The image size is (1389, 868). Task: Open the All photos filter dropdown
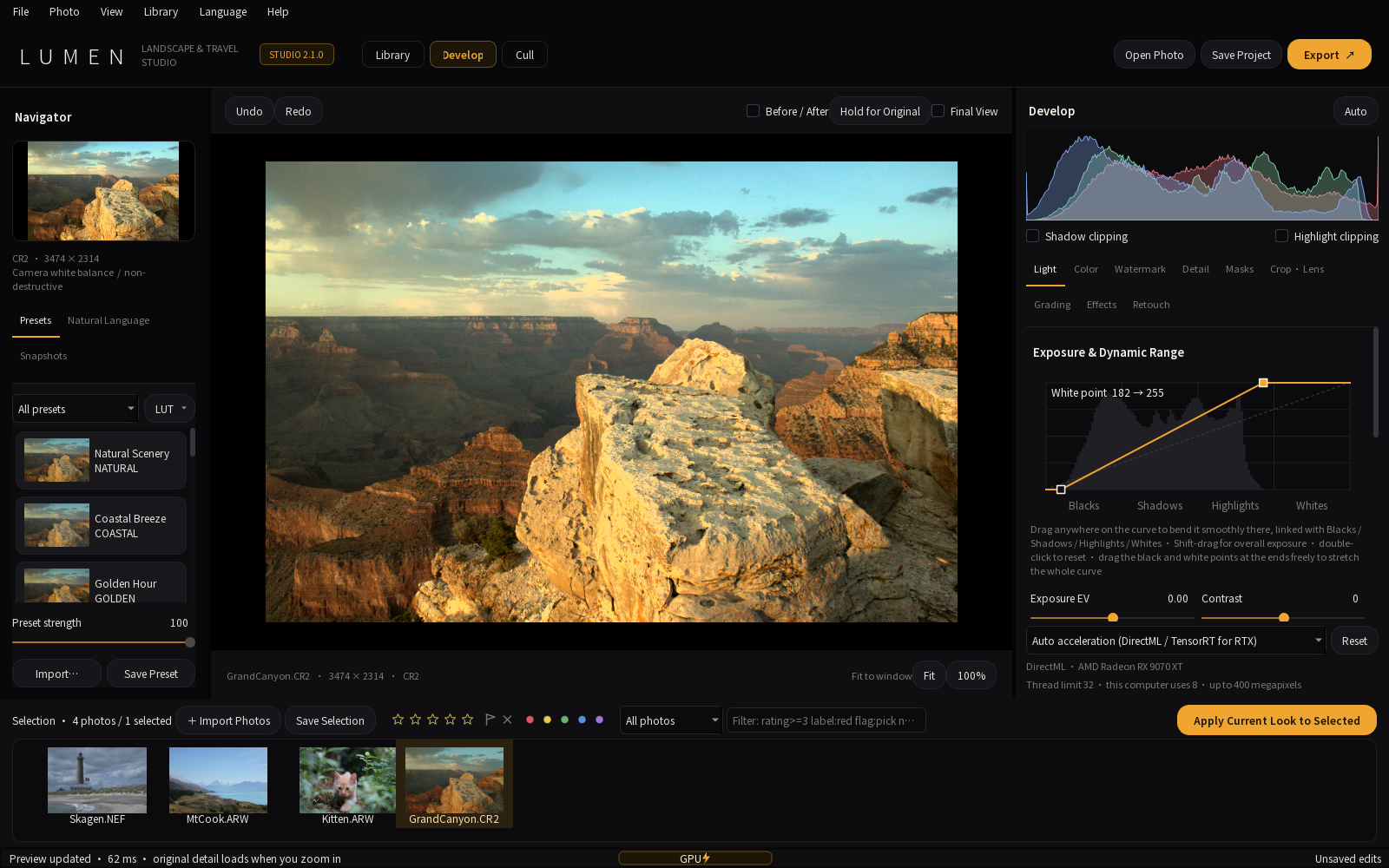click(671, 720)
